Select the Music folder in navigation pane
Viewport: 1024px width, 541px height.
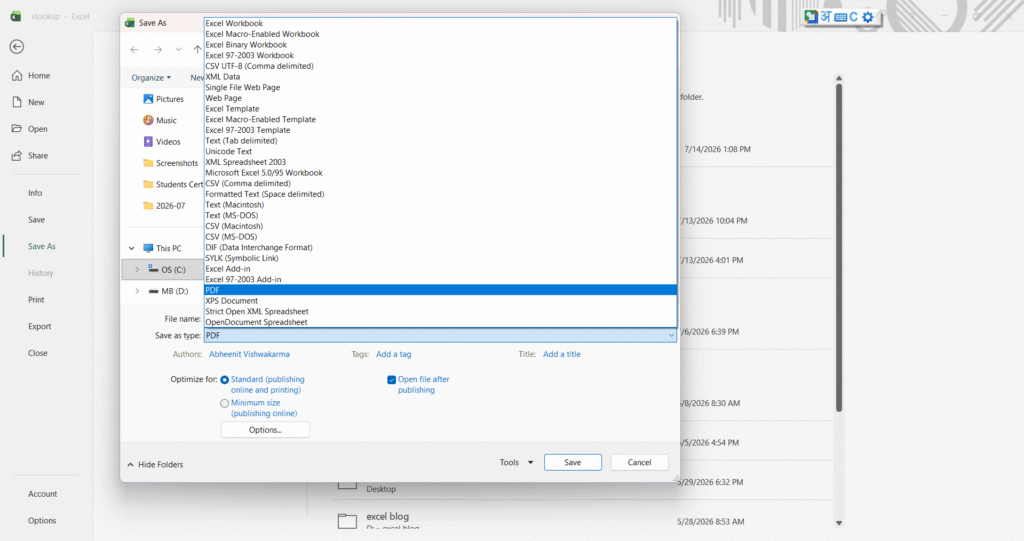pyautogui.click(x=160, y=120)
